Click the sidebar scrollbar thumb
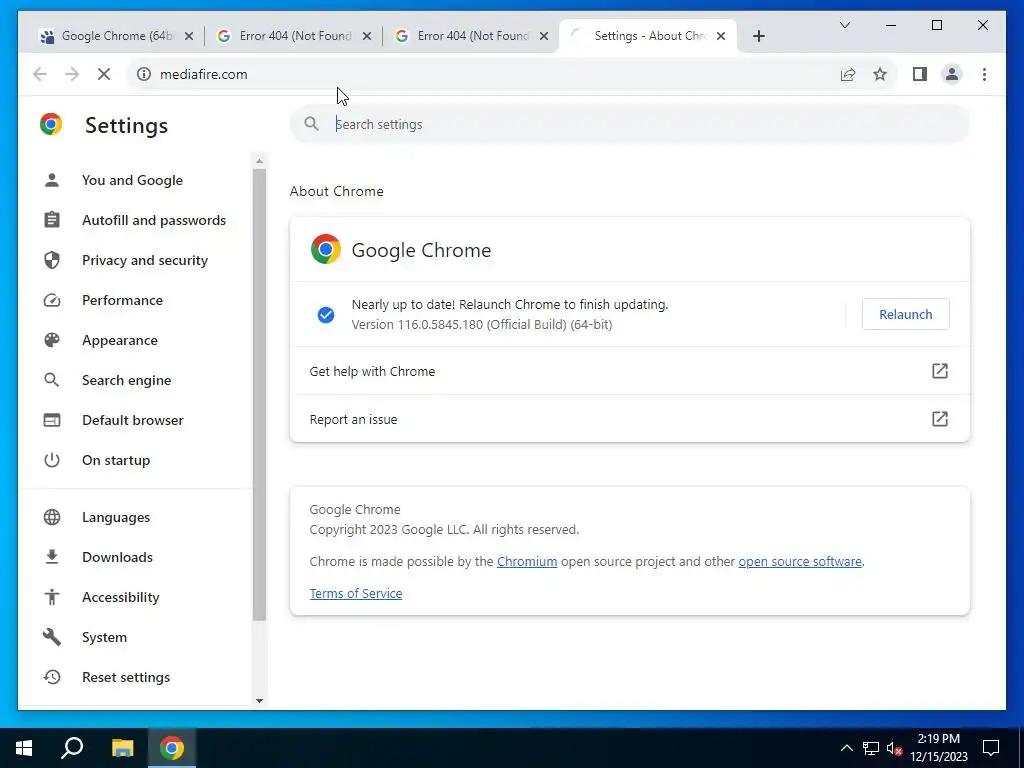This screenshot has width=1024, height=768. coord(259,394)
